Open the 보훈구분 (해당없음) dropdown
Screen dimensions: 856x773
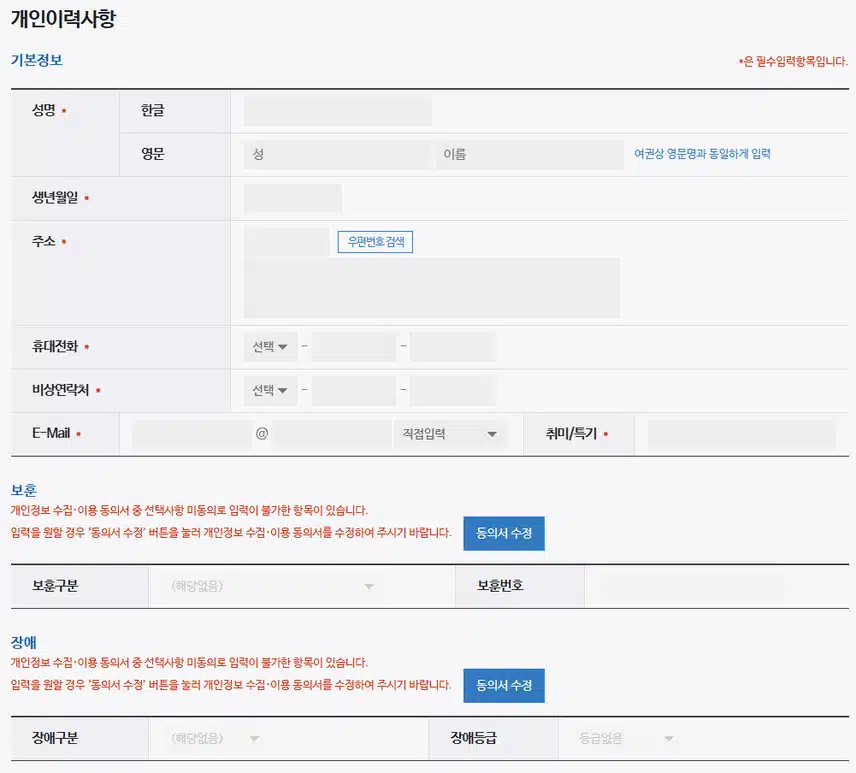click(271, 586)
